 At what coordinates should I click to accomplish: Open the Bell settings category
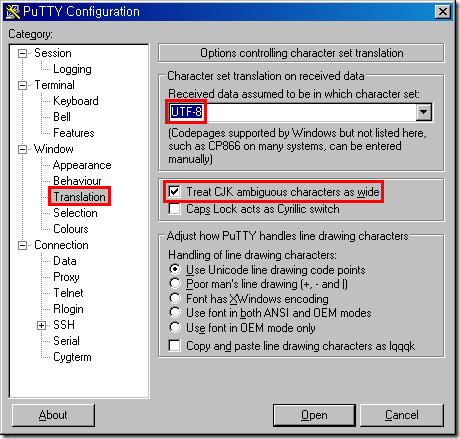click(x=62, y=117)
